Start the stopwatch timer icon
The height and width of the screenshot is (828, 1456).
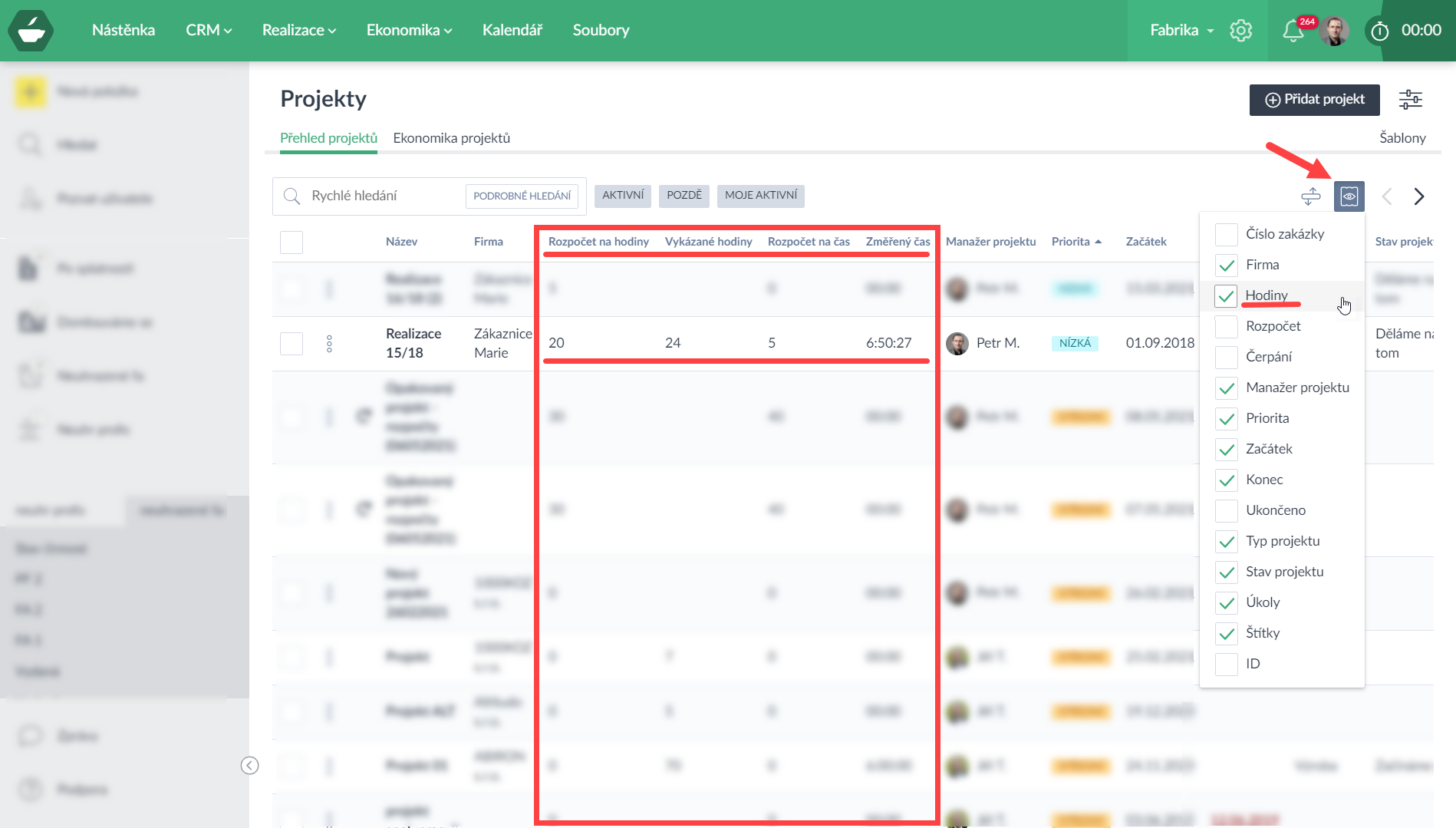[1379, 31]
